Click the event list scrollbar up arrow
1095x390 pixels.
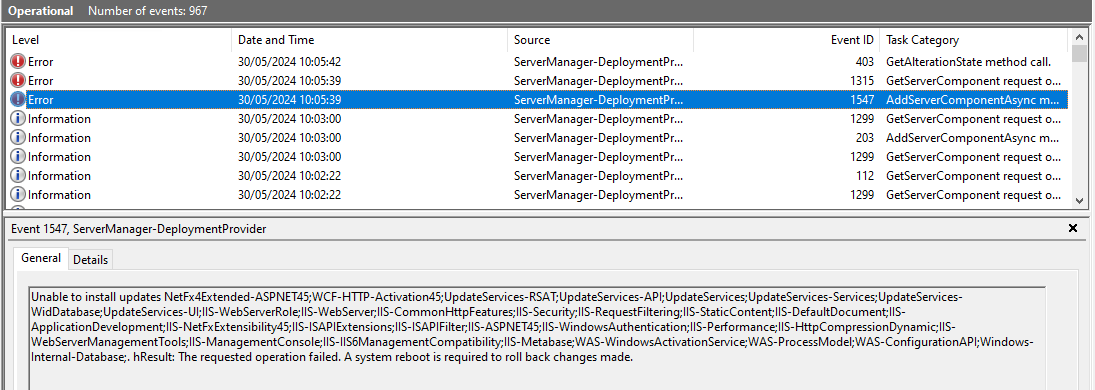(1078, 36)
